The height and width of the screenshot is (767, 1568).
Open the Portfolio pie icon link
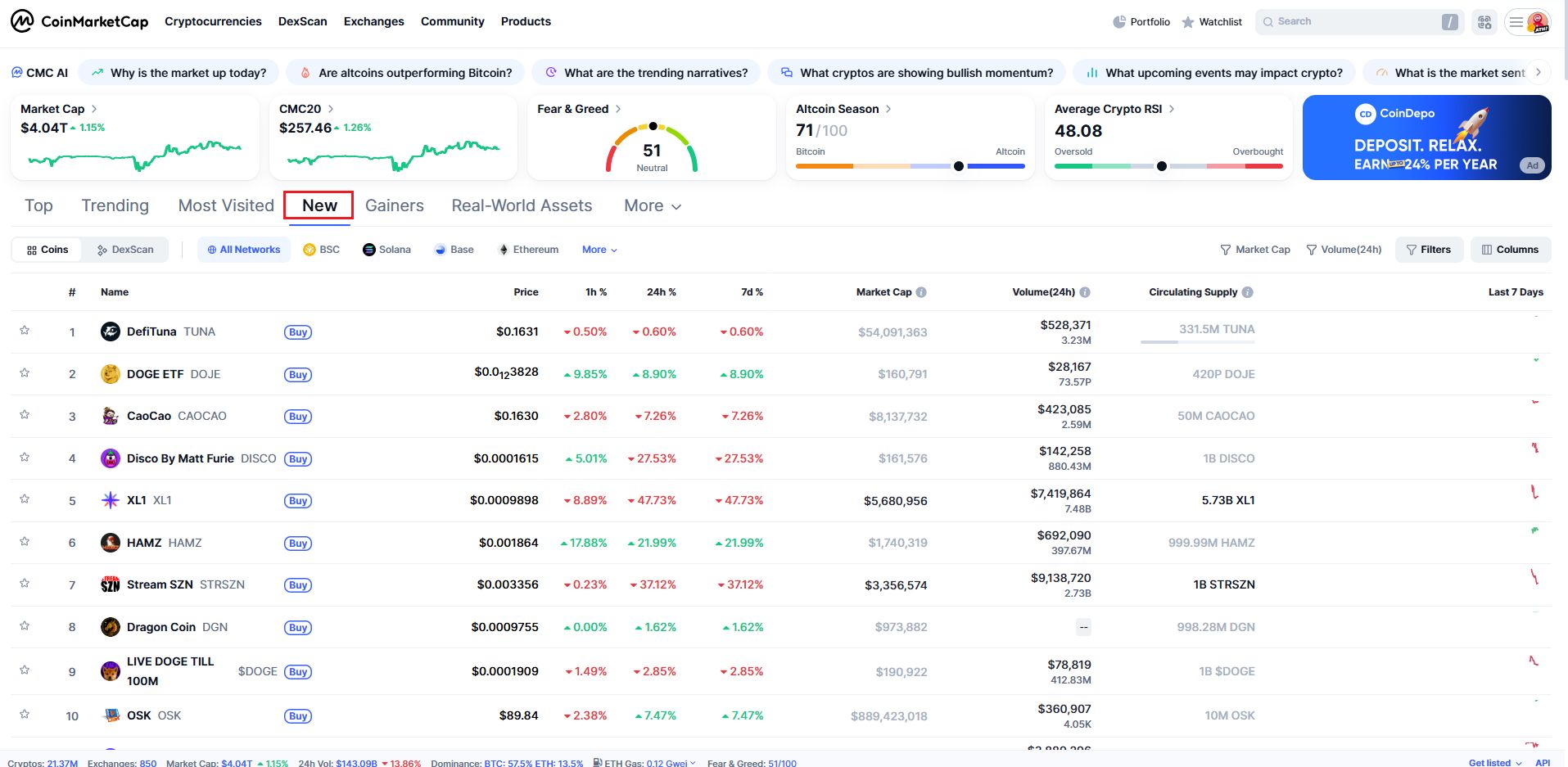coord(1141,22)
